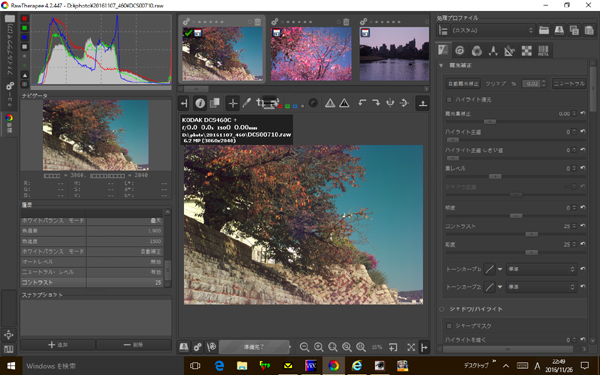Screen dimensions: 600x375
Task: Reset 露光量補正 value arrow
Action: (583, 113)
